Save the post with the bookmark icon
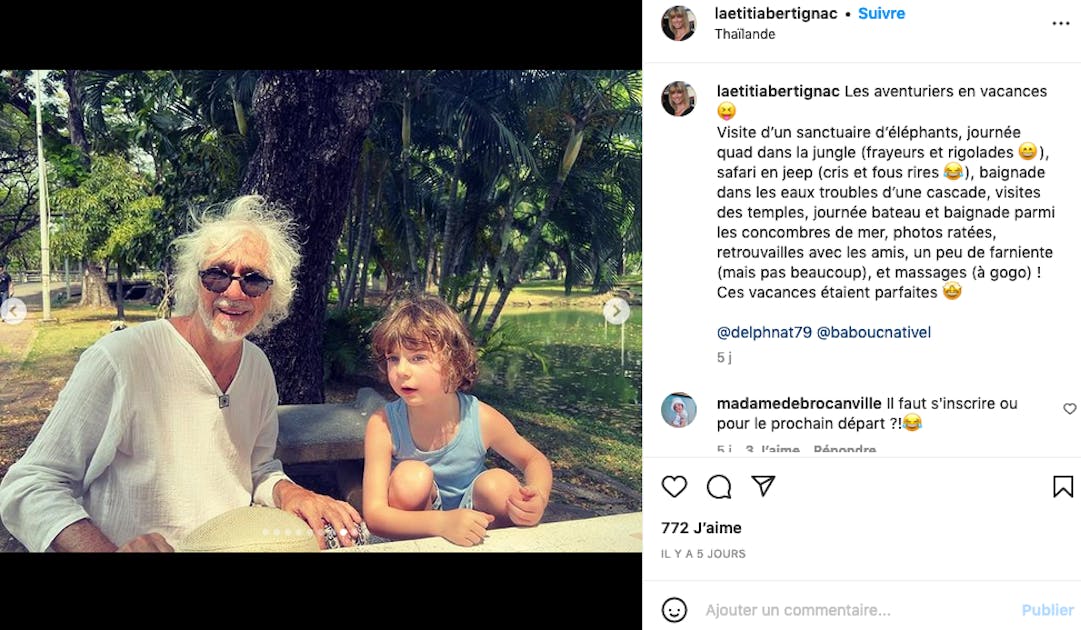Image resolution: width=1081 pixels, height=630 pixels. 1063,487
